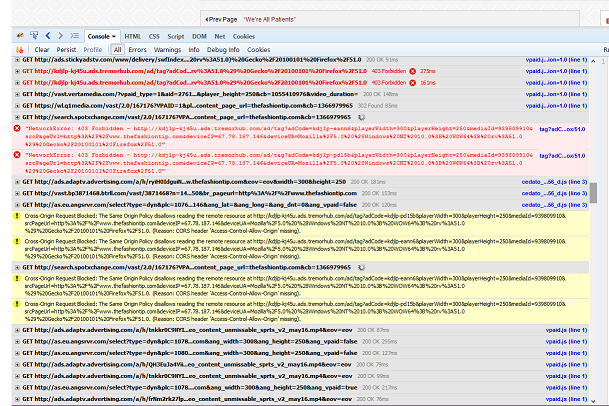Enable the Errors filter
This screenshot has height=406, width=609.
[137, 49]
